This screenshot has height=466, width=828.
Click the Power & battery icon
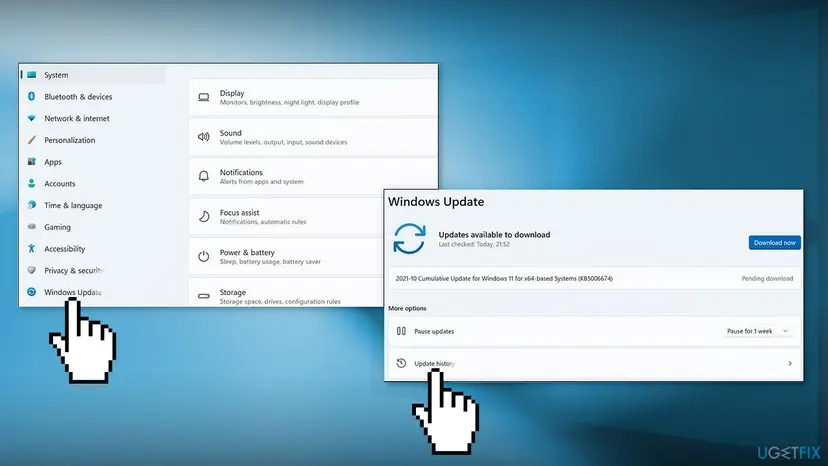point(204,256)
